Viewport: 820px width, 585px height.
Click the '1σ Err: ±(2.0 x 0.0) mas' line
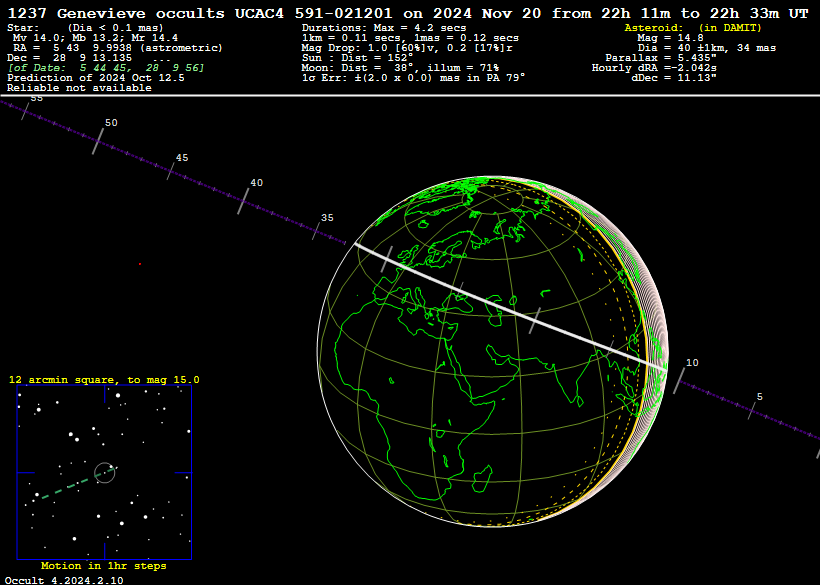click(414, 78)
